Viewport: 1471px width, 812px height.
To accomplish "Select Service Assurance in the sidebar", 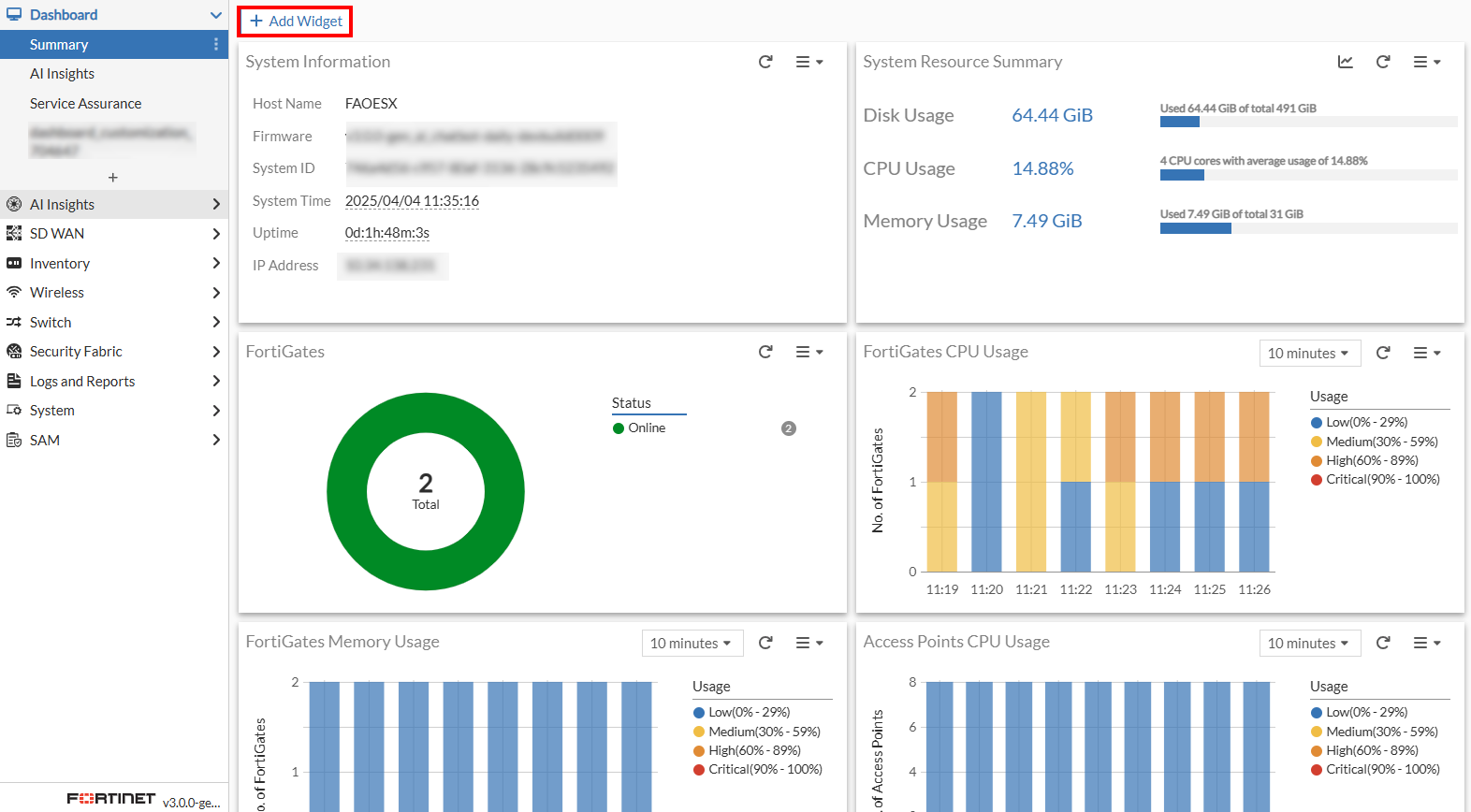I will tap(86, 104).
